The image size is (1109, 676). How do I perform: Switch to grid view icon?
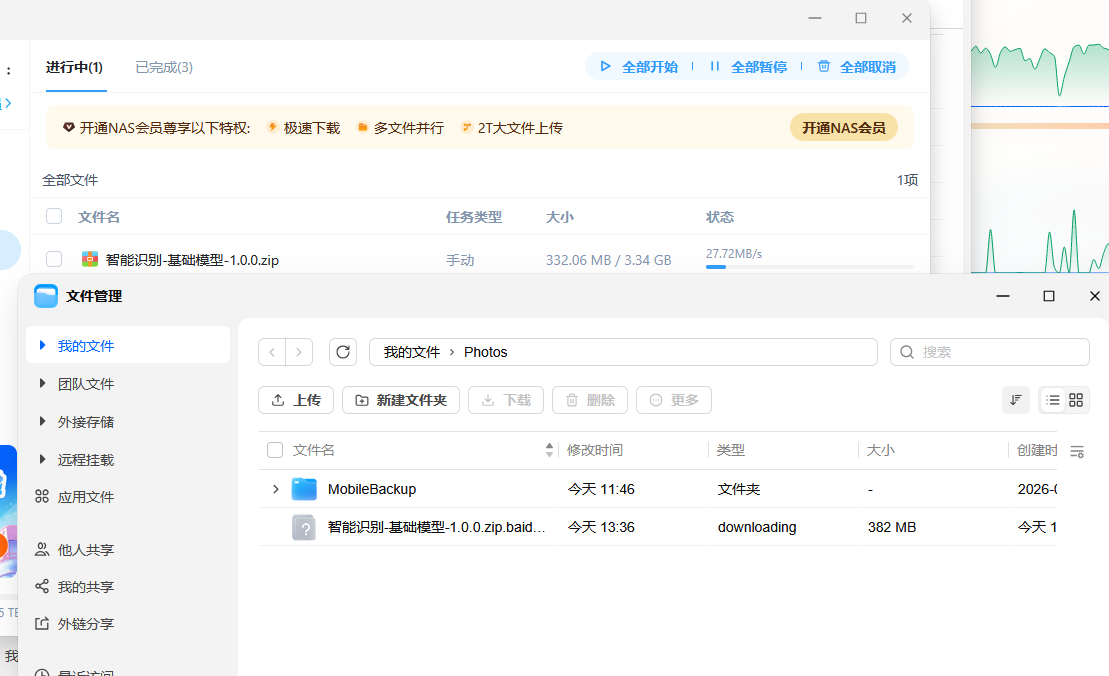point(1076,400)
